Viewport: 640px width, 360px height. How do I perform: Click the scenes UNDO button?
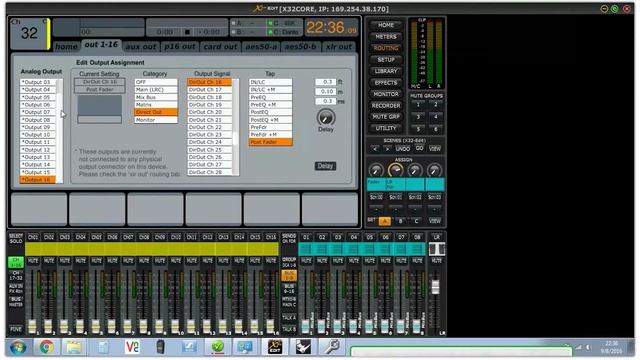coord(403,149)
